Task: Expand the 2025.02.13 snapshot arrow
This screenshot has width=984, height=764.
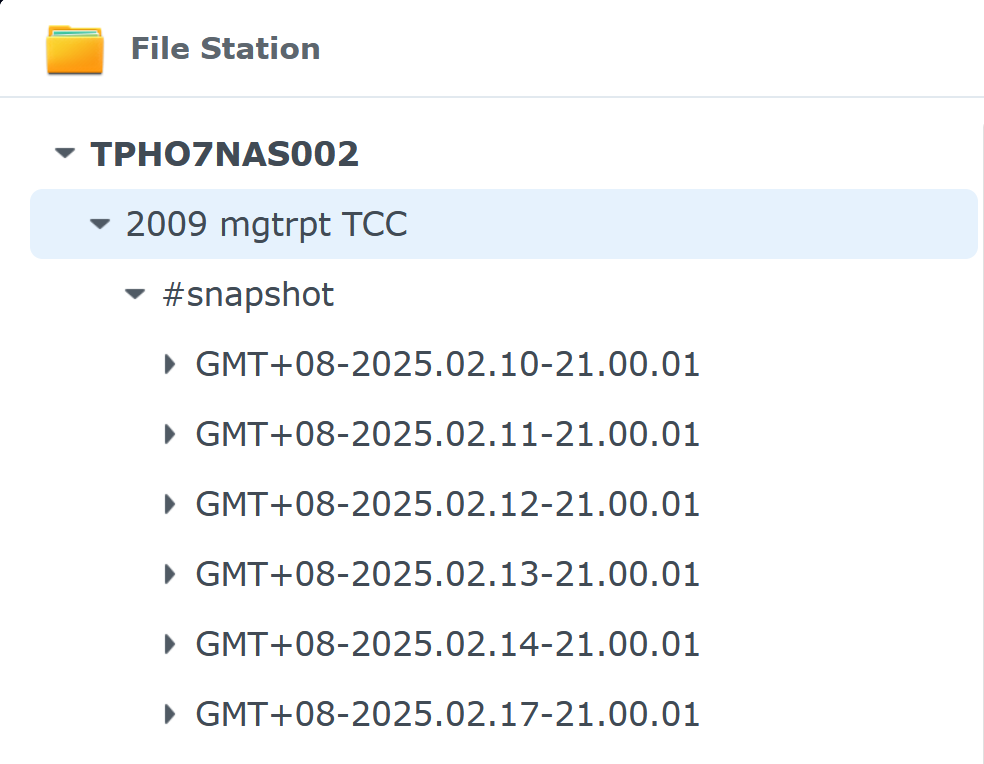Action: (x=170, y=574)
